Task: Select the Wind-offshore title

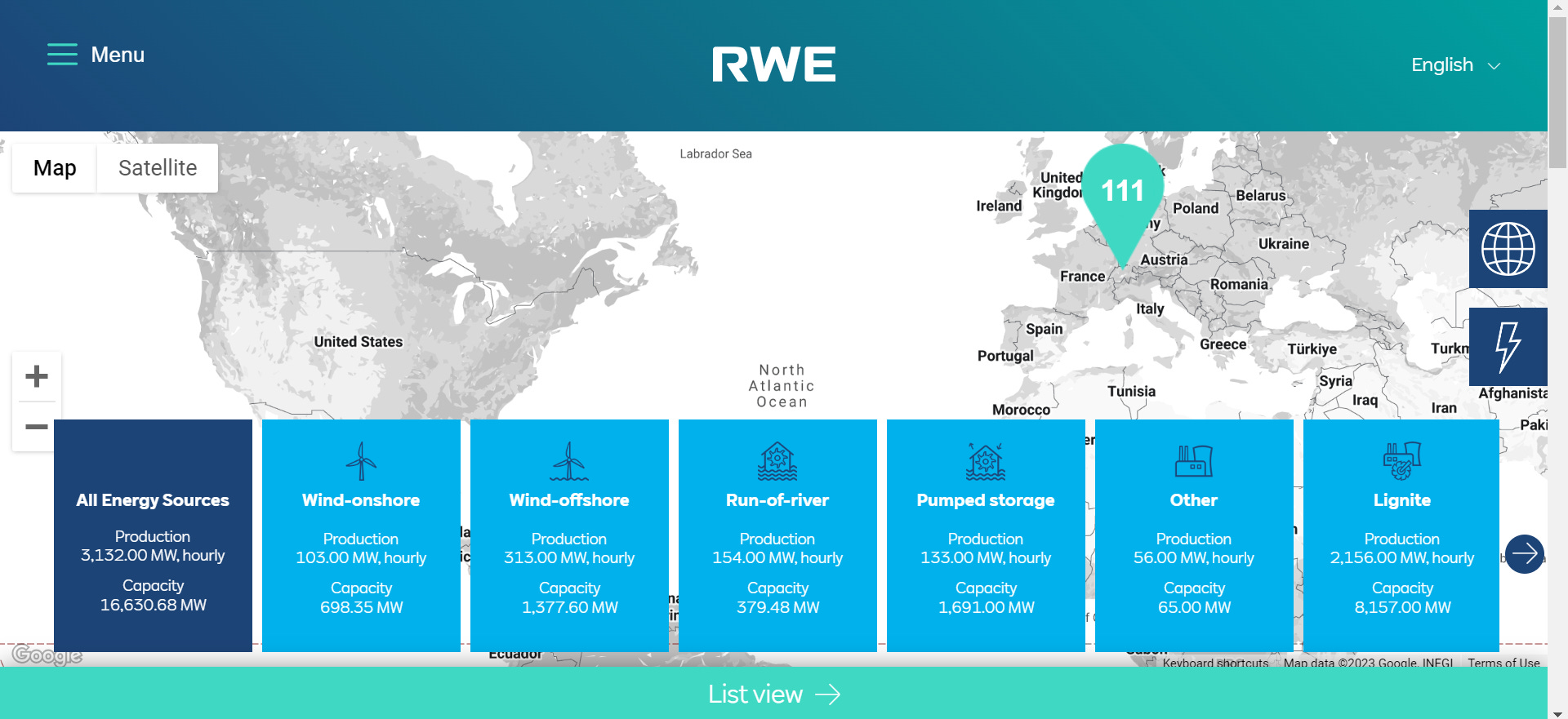Action: point(569,500)
